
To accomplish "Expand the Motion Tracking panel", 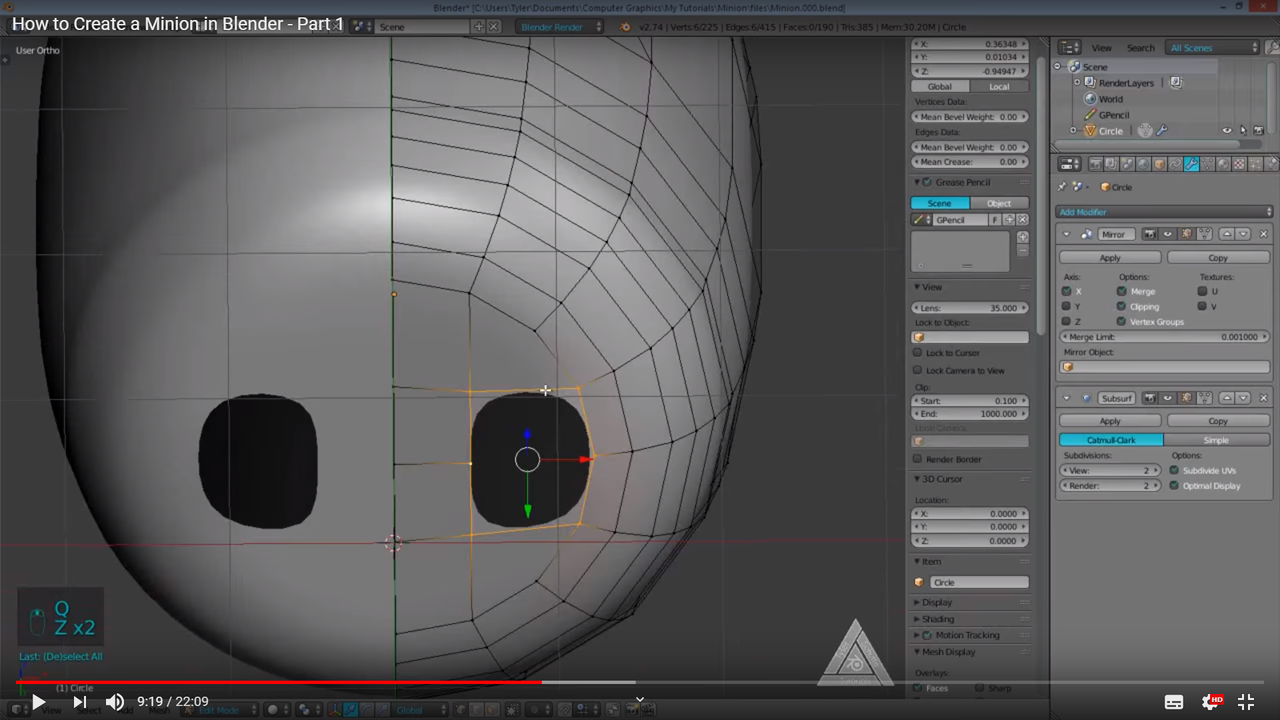I will pos(917,635).
